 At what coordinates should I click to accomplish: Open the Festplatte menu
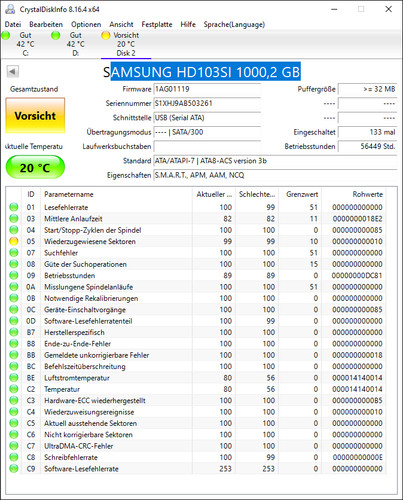(157, 24)
